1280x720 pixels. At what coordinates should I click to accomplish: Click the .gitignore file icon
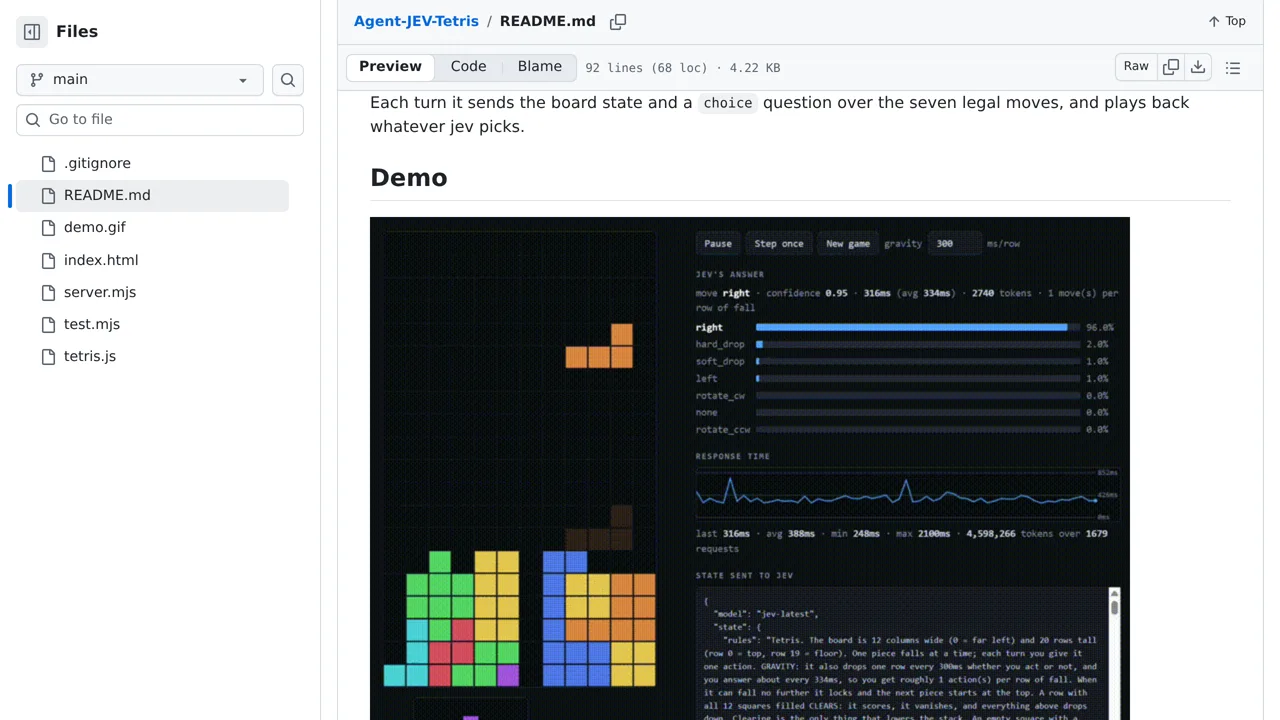click(48, 163)
